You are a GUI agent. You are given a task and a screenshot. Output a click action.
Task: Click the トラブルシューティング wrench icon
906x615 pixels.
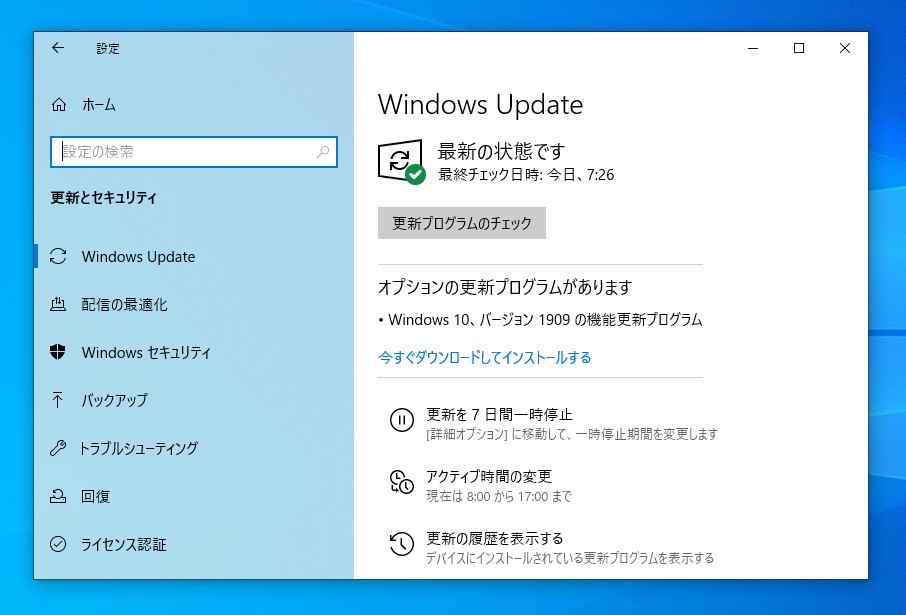(x=58, y=448)
